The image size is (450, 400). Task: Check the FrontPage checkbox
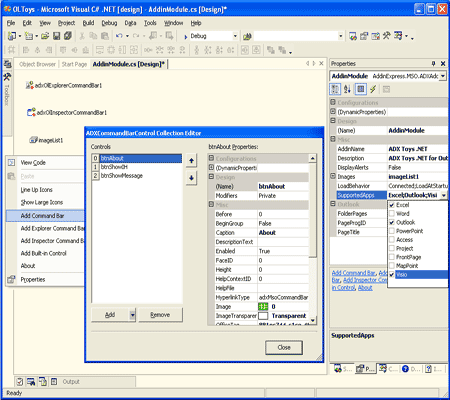point(392,257)
